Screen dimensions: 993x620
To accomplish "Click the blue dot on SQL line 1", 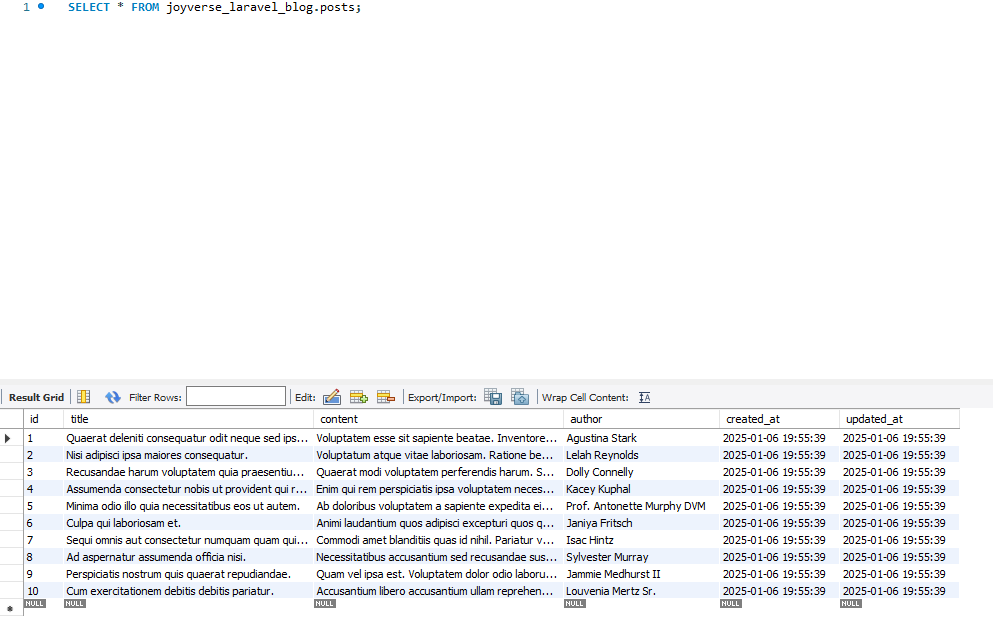I will pyautogui.click(x=41, y=7).
